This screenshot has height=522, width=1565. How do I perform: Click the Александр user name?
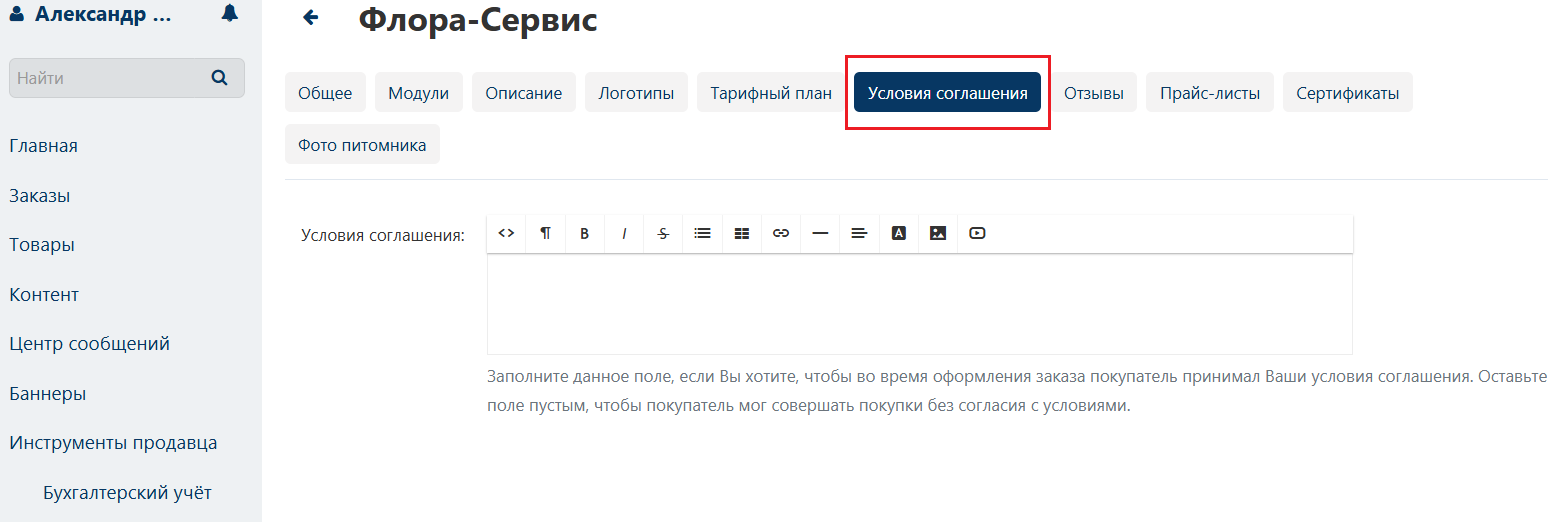(x=103, y=14)
